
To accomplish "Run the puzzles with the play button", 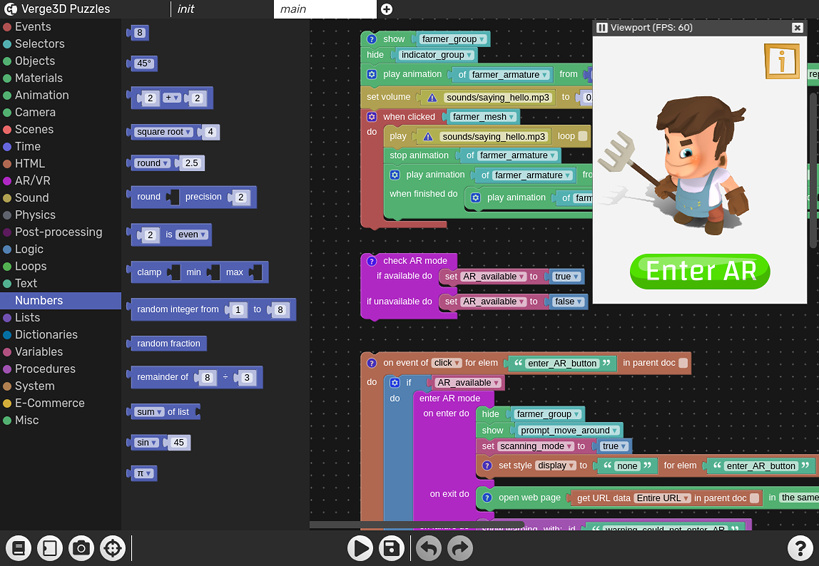I will [x=360, y=548].
